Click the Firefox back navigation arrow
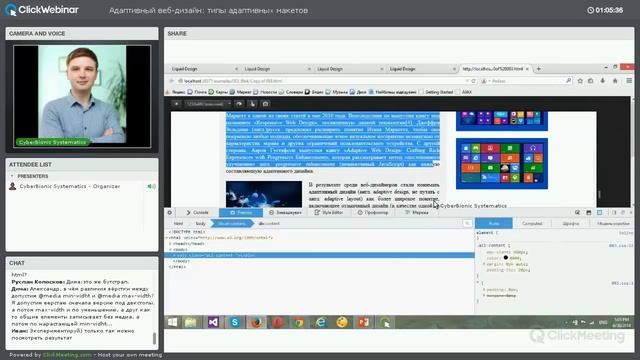Viewport: 640px width, 360px height. tap(172, 81)
